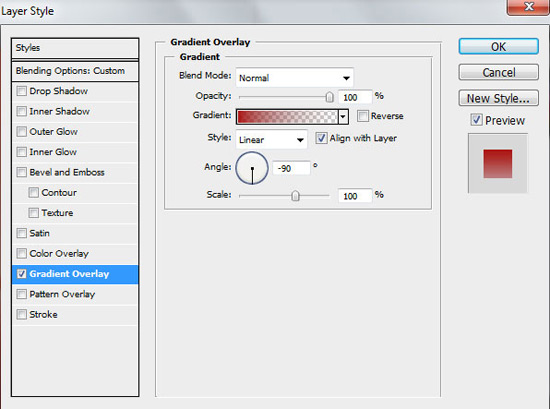
Task: Toggle Align with Layer checkbox
Action: click(x=321, y=138)
